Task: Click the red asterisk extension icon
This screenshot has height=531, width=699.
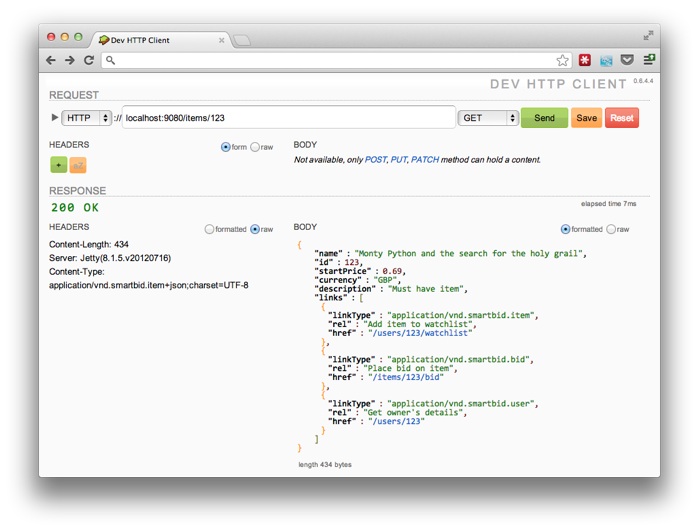Action: [585, 60]
